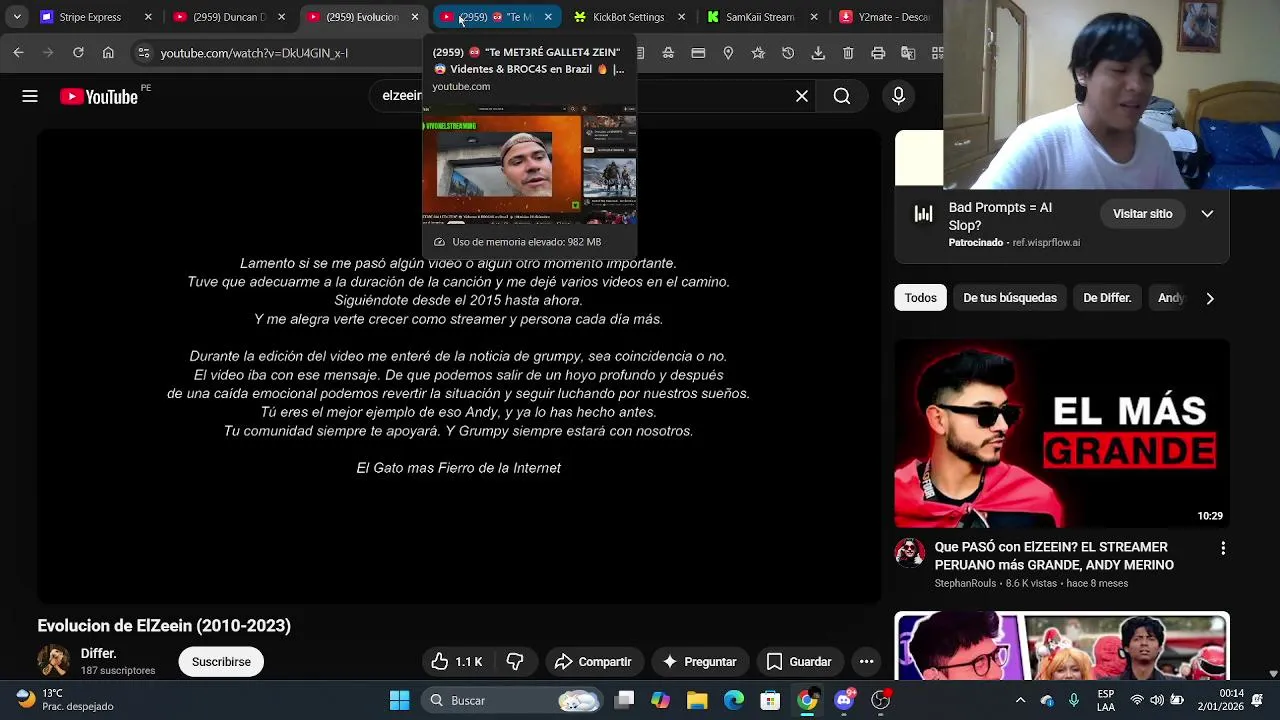The height and width of the screenshot is (720, 1280).
Task: Open the EL MÁS GRANDE video thumbnail
Action: point(1062,433)
